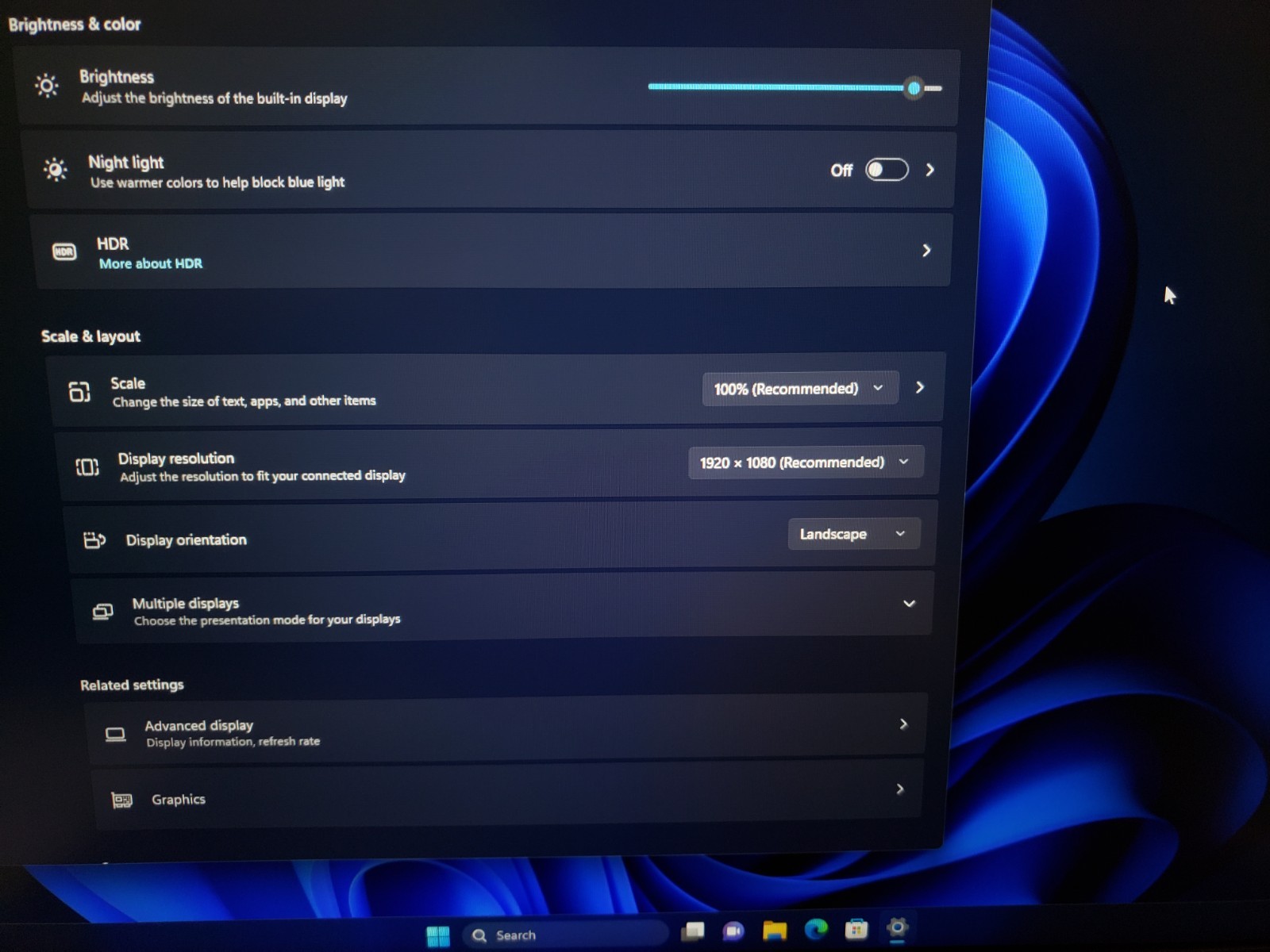Click the Brightness & color heading
Viewport: 1270px width, 952px height.
(x=75, y=25)
